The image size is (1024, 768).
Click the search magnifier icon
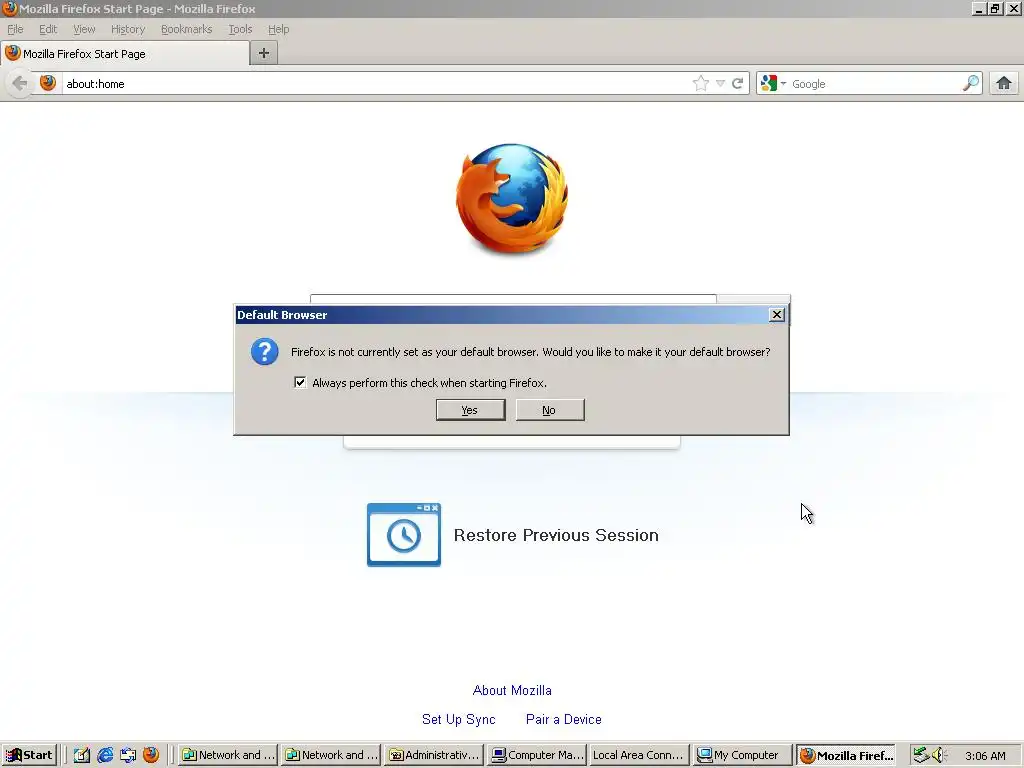click(x=971, y=83)
